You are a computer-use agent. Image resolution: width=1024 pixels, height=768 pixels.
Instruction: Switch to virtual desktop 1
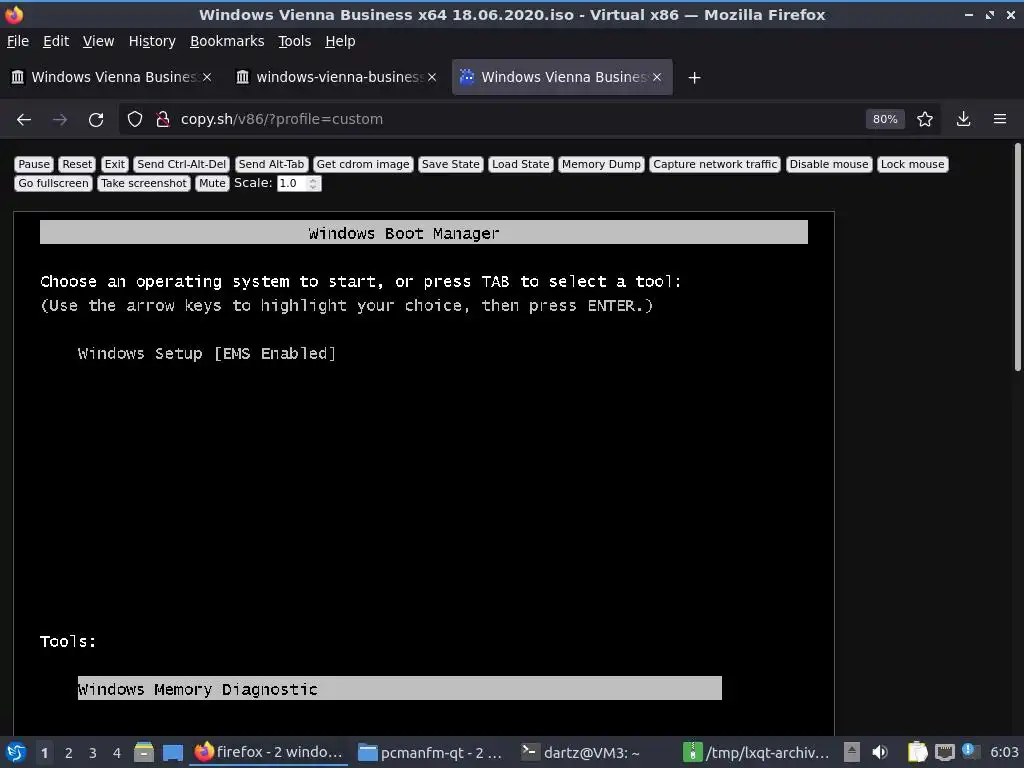coord(44,753)
